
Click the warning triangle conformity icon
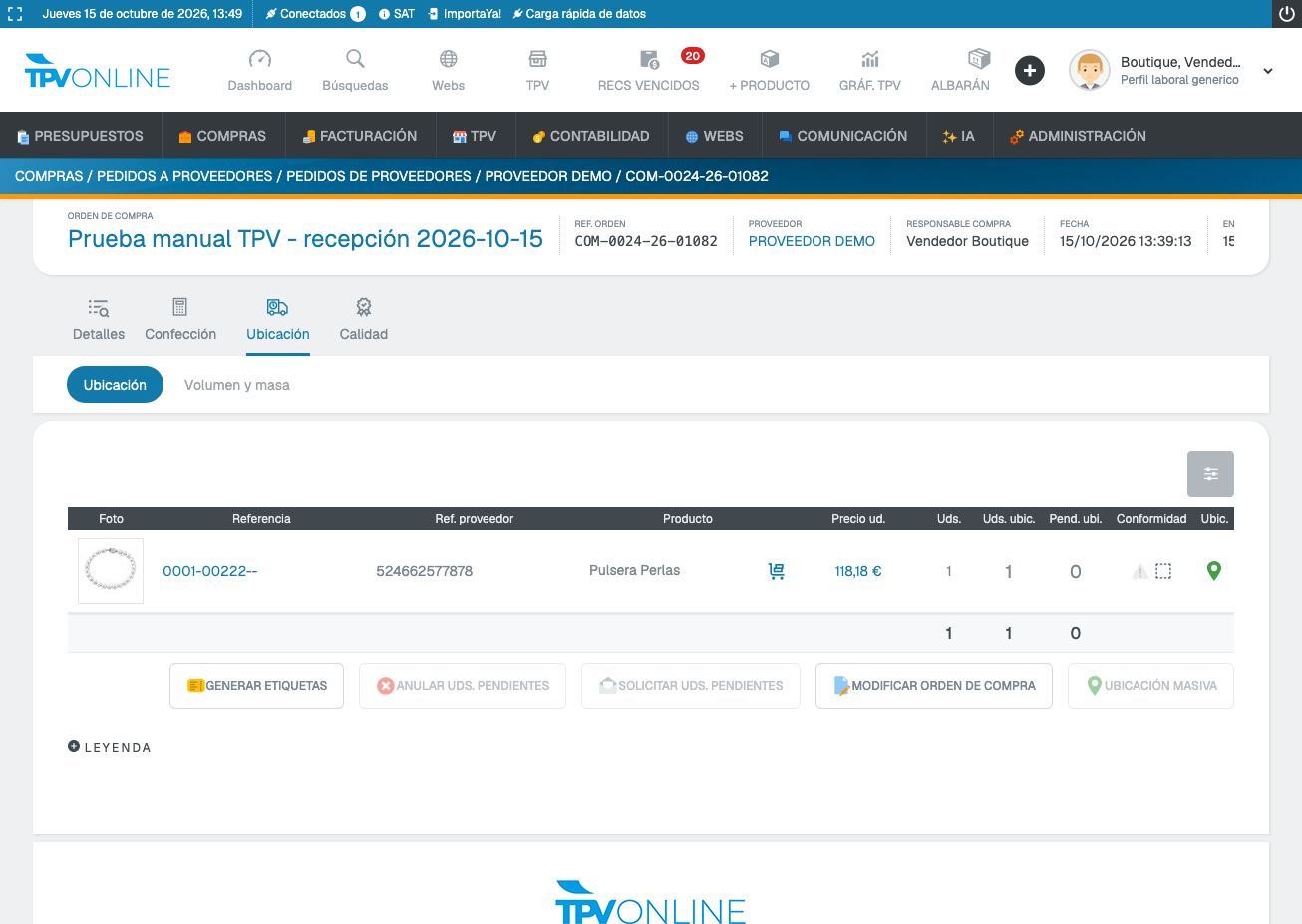pyautogui.click(x=1140, y=571)
